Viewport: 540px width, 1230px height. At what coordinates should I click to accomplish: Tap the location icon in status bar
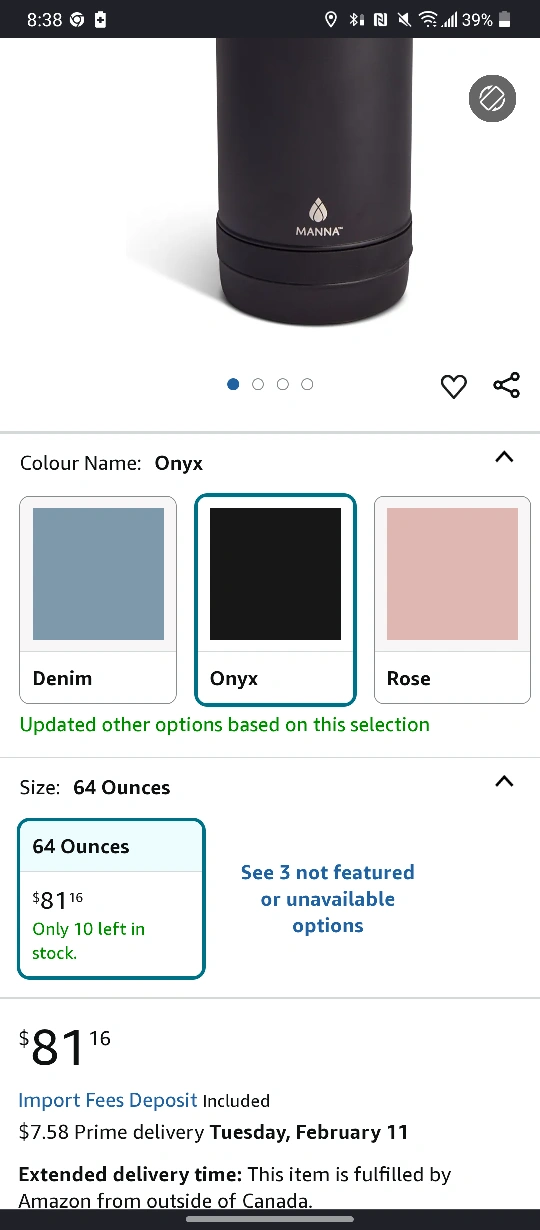pos(332,19)
